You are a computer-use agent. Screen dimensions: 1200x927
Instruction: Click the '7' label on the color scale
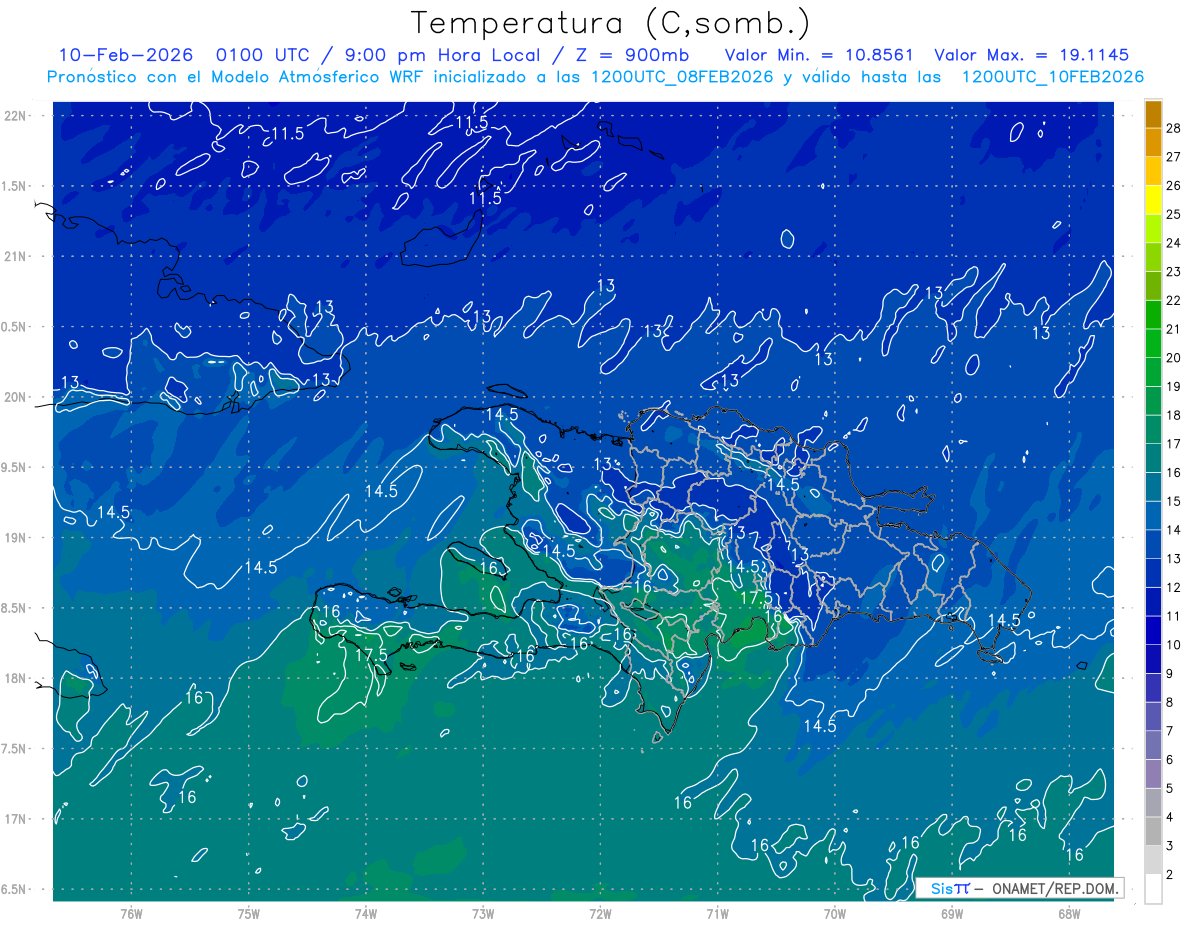click(x=1169, y=731)
